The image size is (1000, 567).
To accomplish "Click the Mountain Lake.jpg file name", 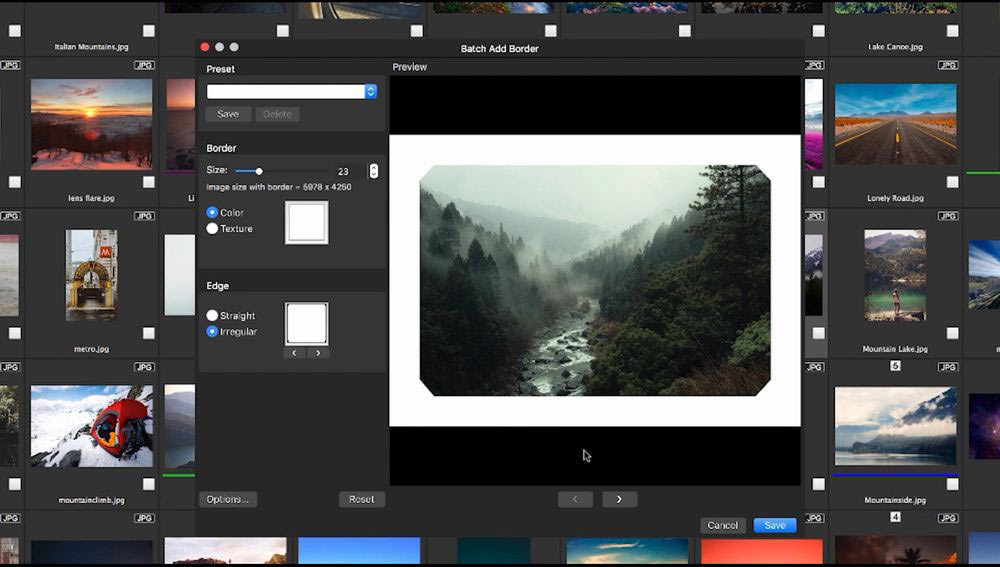I will click(895, 350).
